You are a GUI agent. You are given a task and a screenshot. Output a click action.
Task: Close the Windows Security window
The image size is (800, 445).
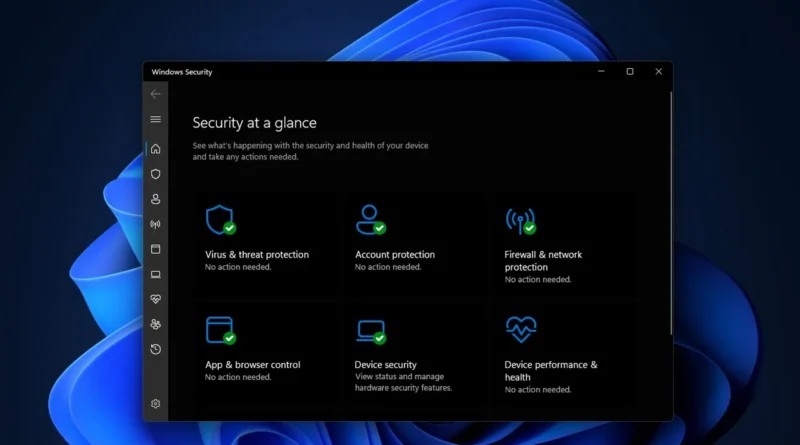coord(659,71)
